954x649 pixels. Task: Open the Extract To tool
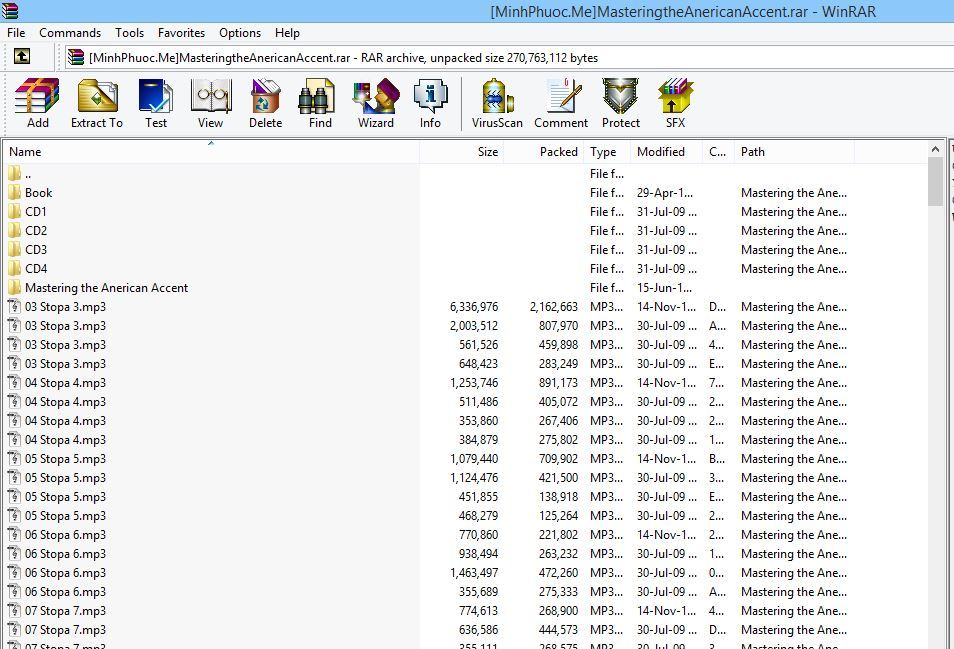(x=97, y=103)
